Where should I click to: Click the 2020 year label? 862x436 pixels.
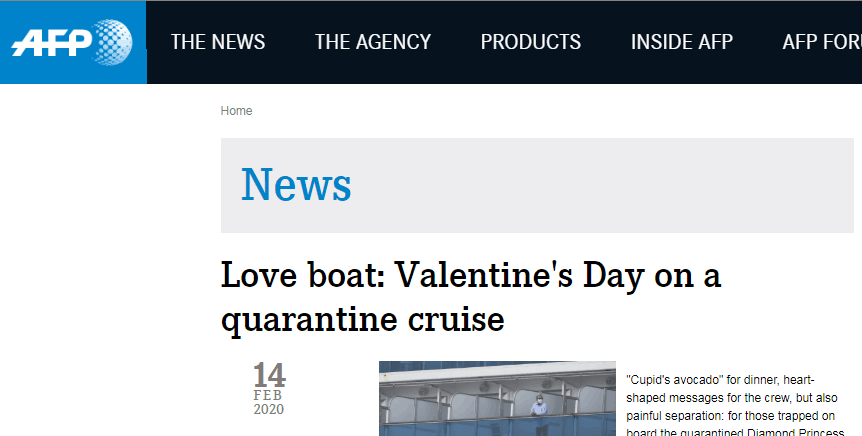point(269,409)
